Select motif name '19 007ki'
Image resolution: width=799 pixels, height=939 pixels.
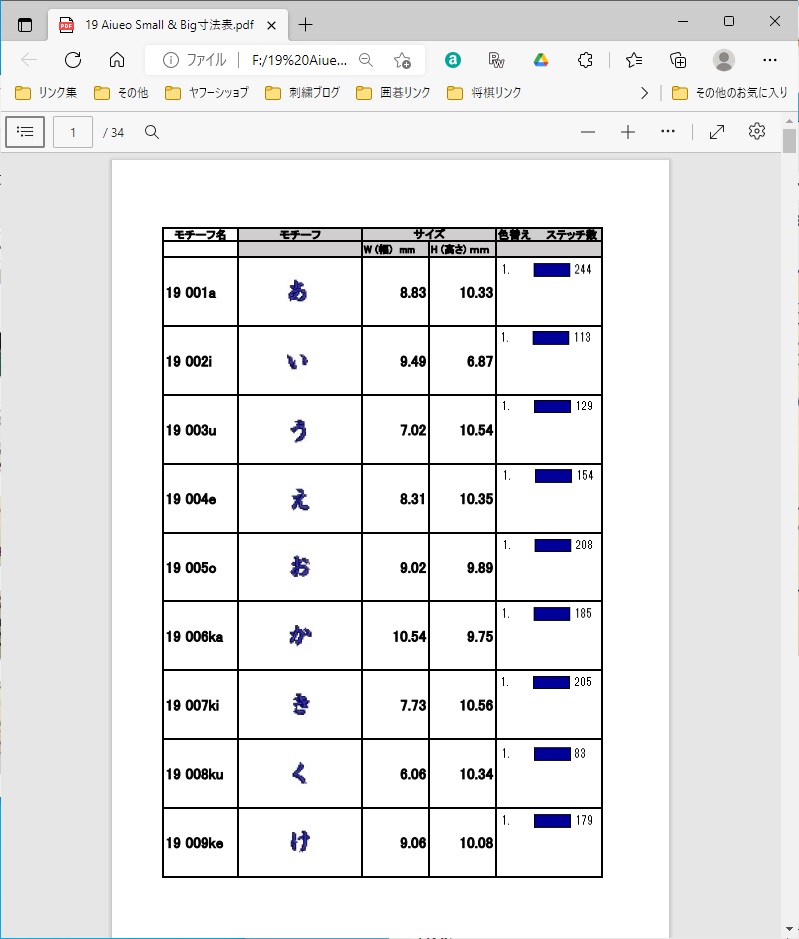tap(193, 705)
